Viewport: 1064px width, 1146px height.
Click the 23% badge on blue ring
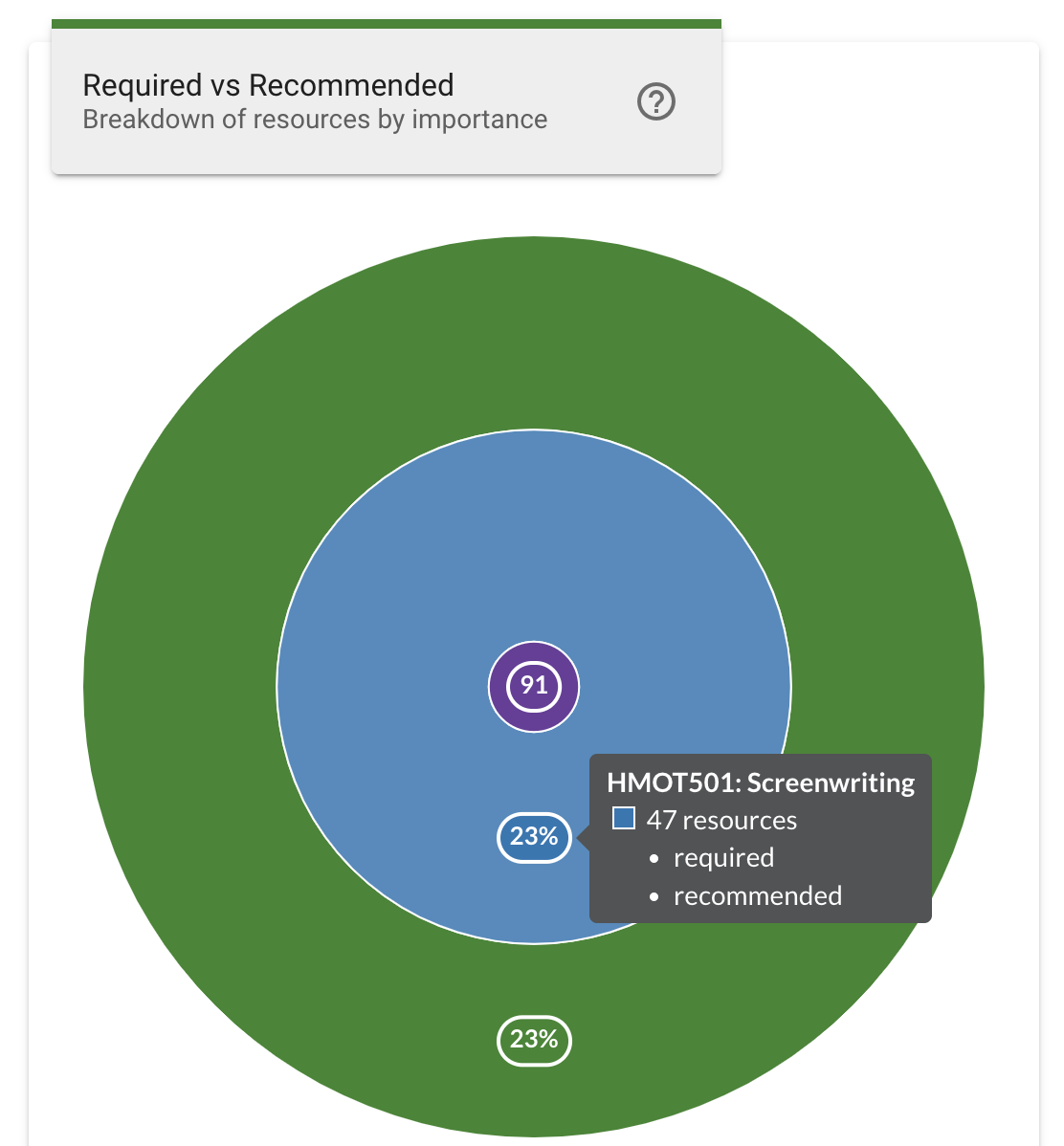pos(534,837)
